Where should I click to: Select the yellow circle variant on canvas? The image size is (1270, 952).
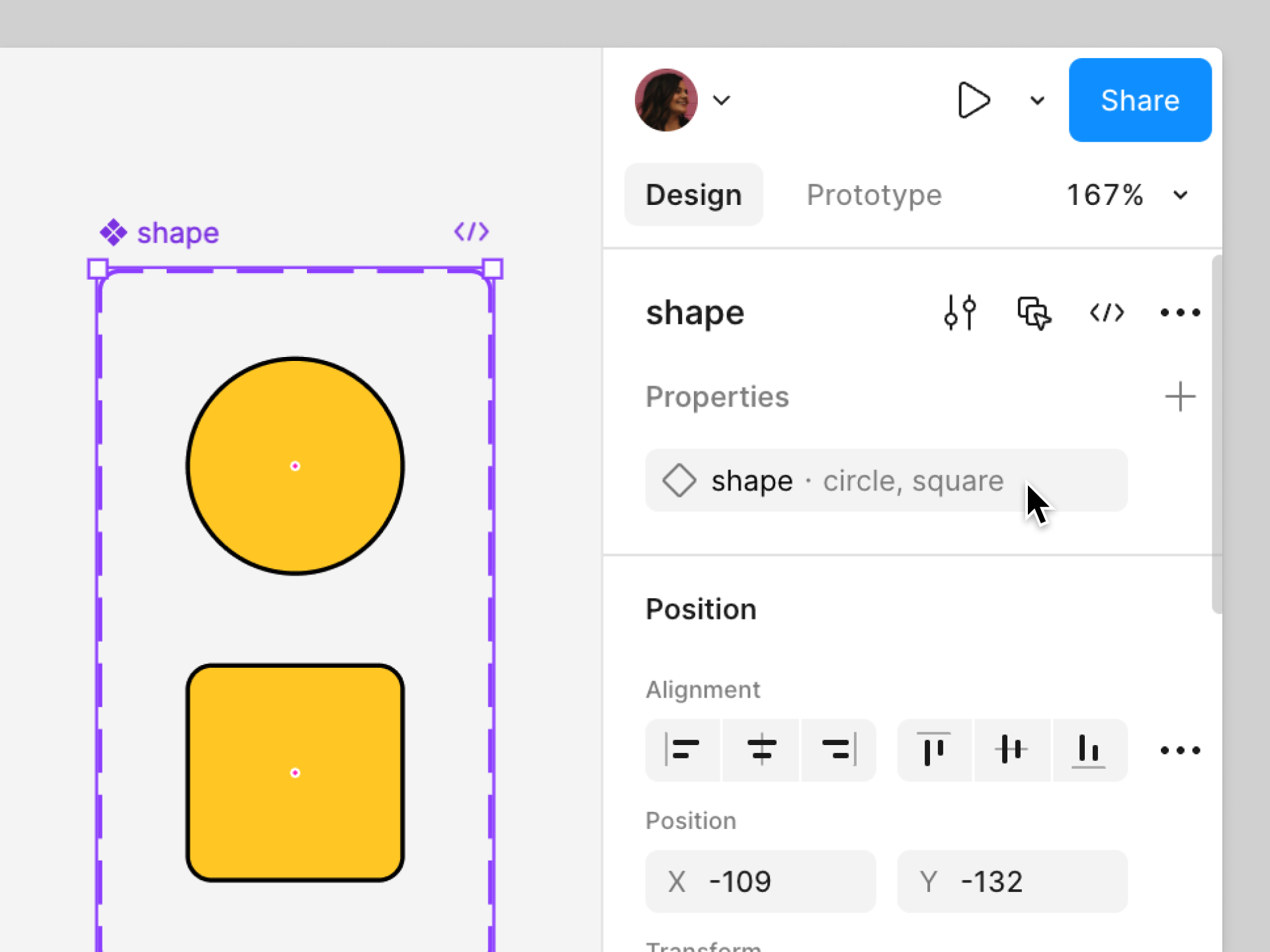click(x=295, y=466)
